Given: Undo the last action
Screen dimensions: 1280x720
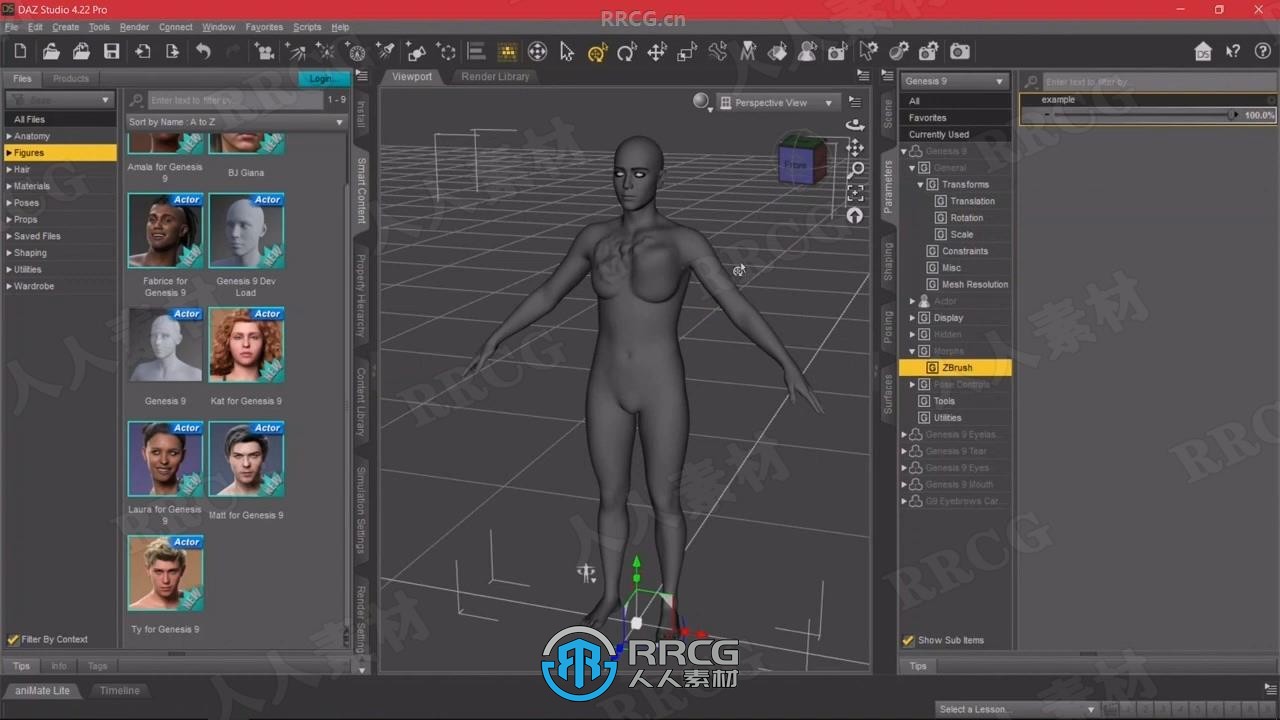Looking at the screenshot, I should 203,51.
